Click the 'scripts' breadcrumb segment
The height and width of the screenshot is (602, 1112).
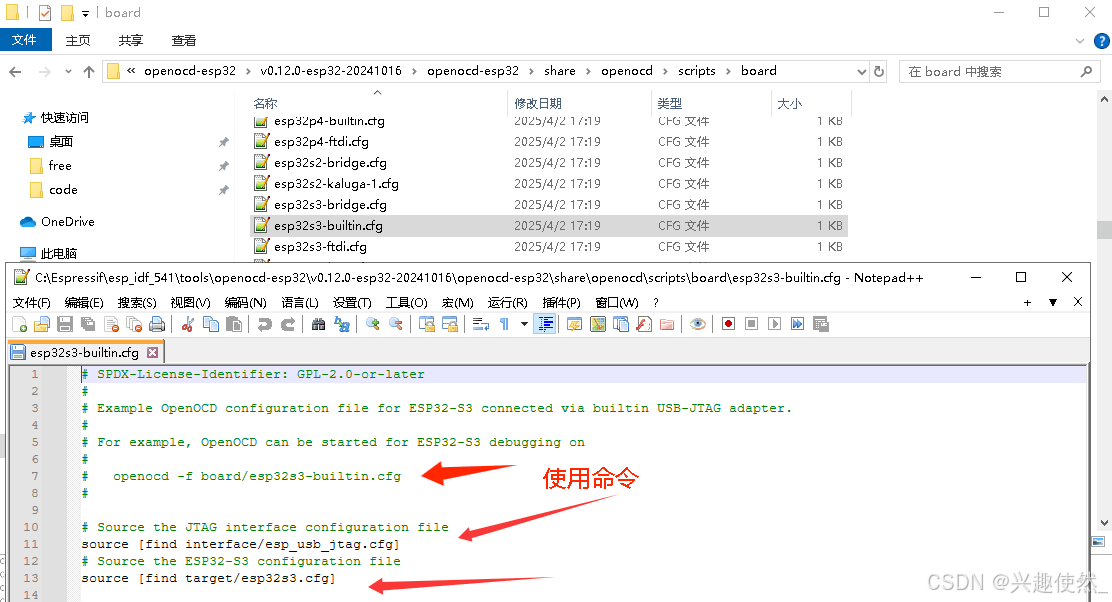[x=696, y=71]
